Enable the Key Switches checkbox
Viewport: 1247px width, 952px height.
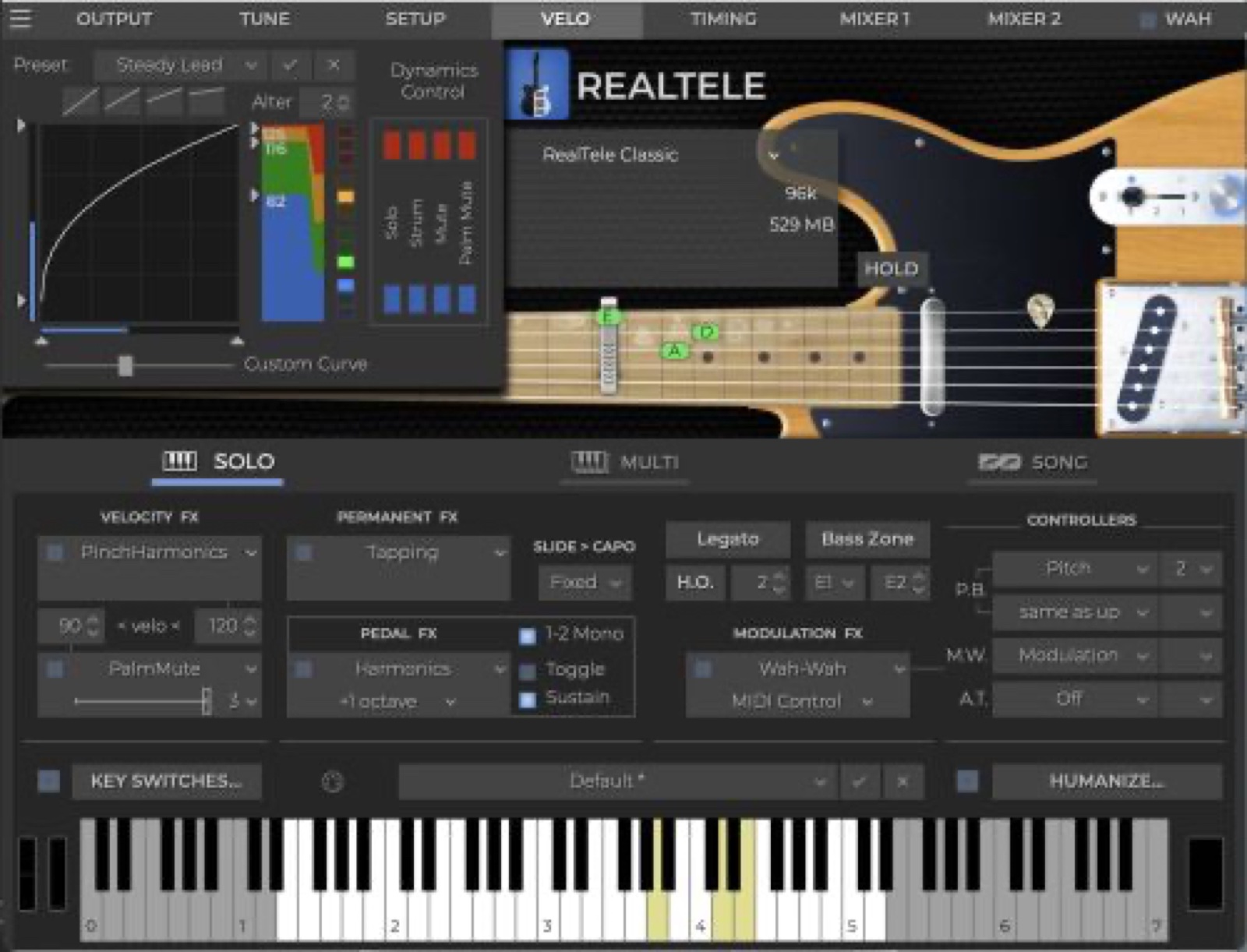pyautogui.click(x=48, y=781)
